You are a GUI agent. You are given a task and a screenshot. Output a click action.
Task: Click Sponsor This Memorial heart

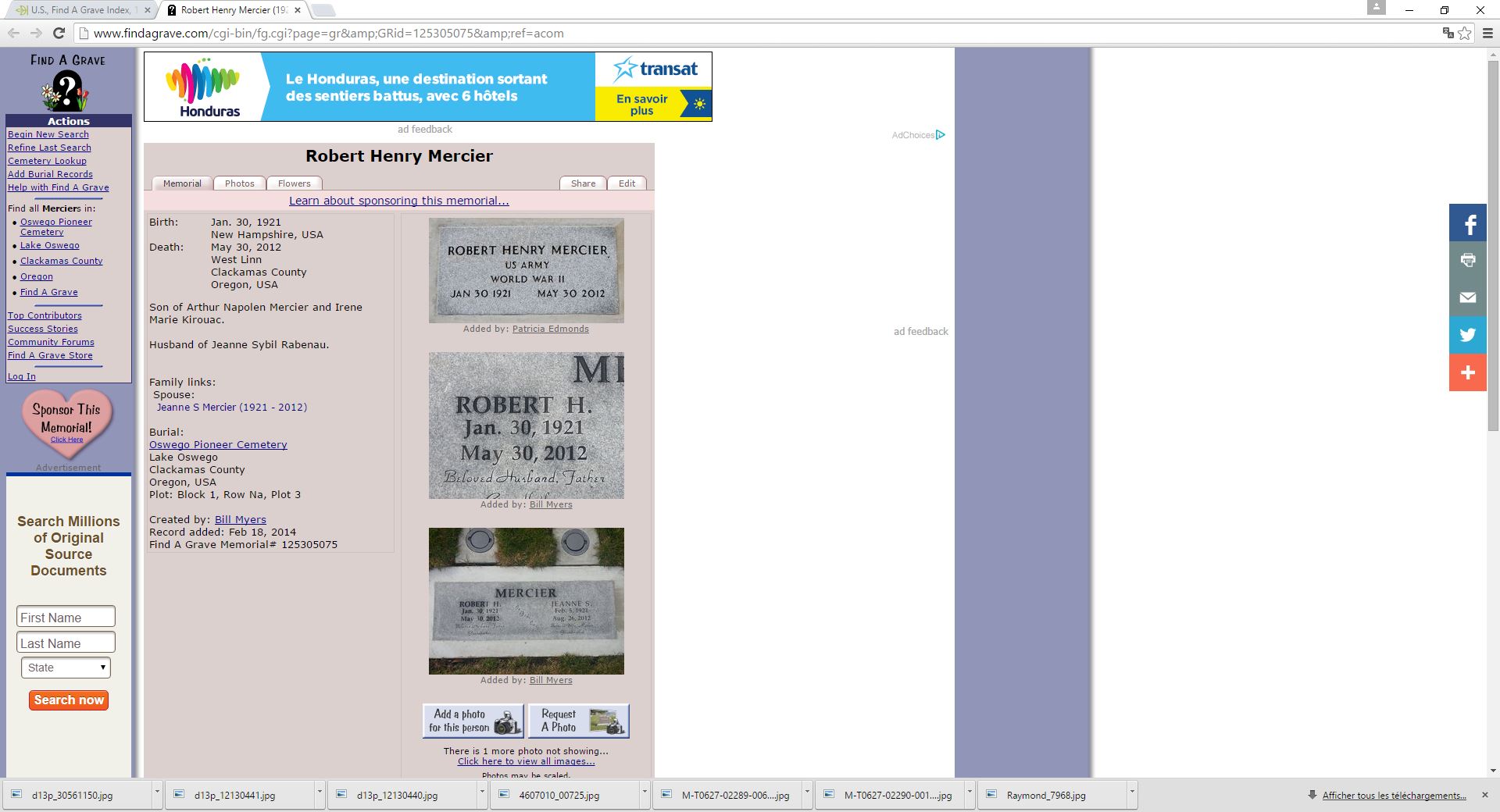(x=67, y=423)
